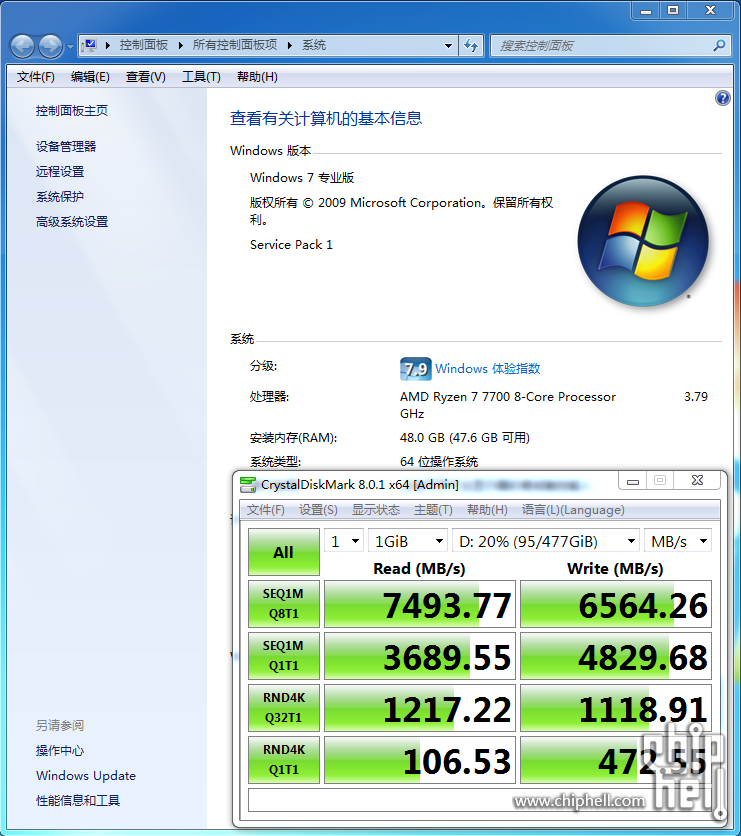Click read result 1217.22
Viewport: 741px width, 836px height.
point(420,708)
